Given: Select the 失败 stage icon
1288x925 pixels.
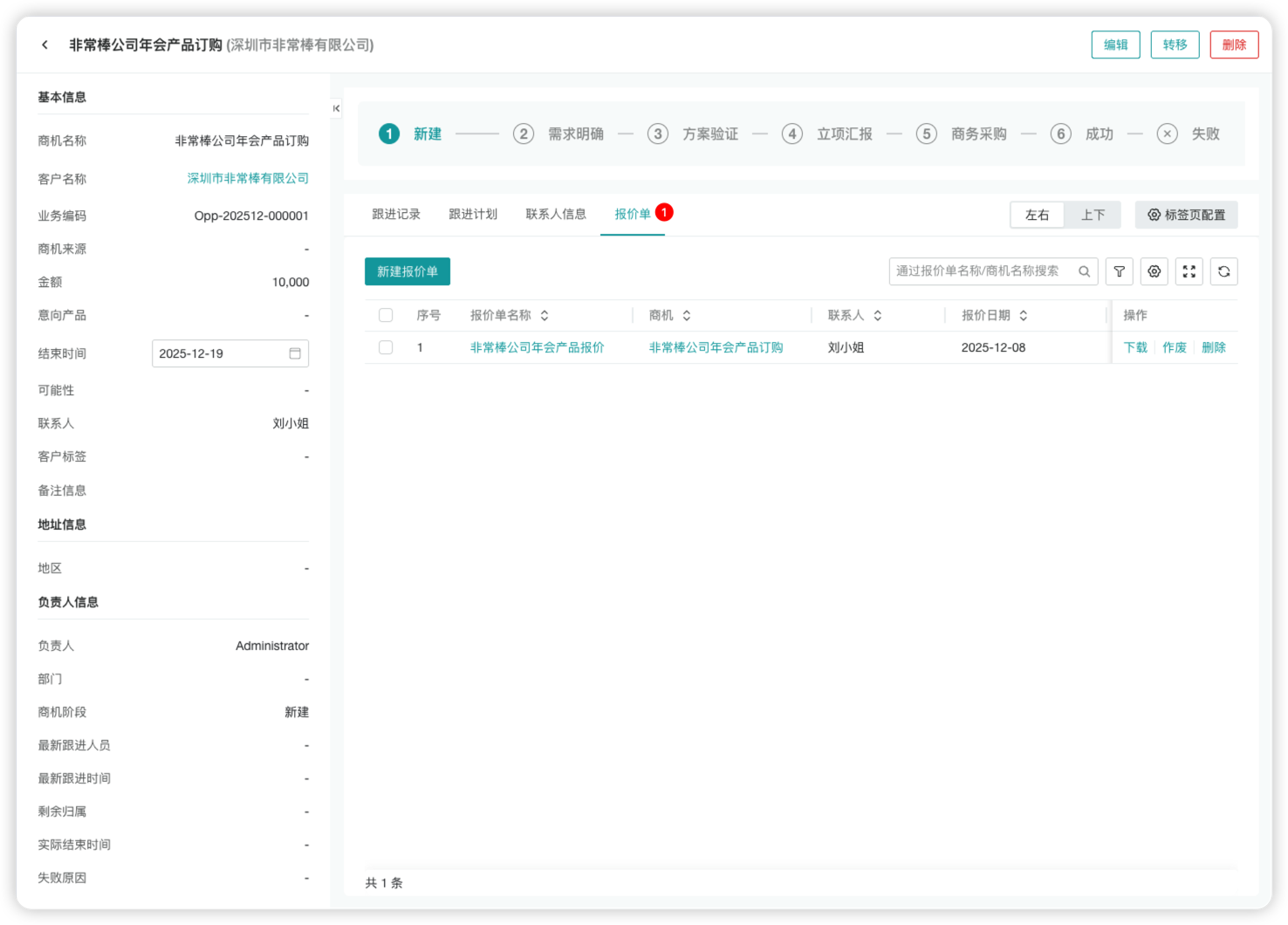Looking at the screenshot, I should coord(1167,134).
